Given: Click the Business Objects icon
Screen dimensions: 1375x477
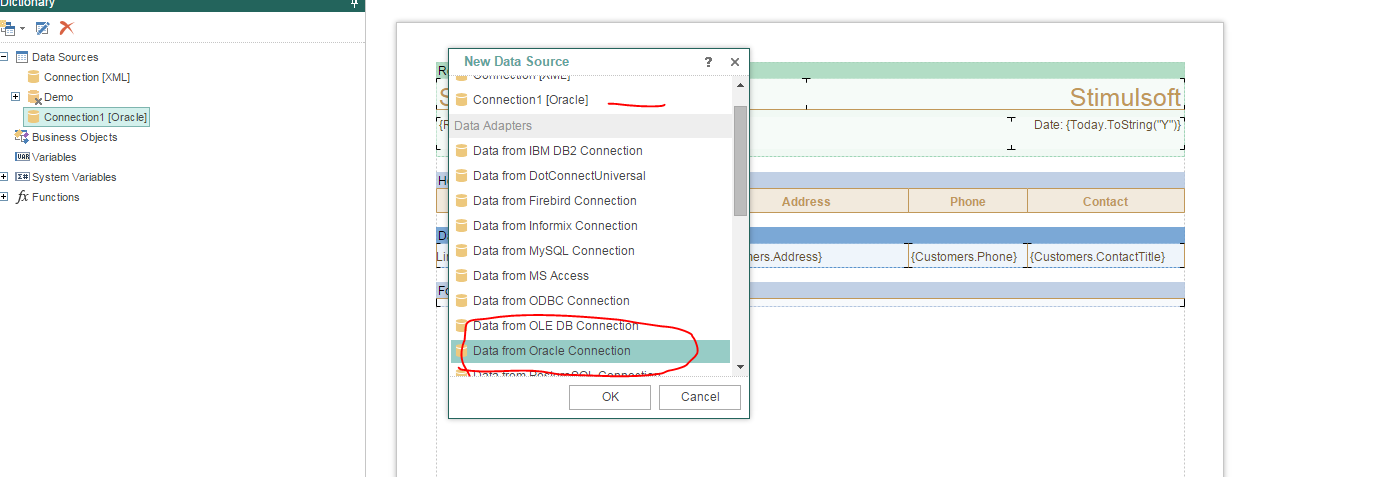Looking at the screenshot, I should point(22,137).
